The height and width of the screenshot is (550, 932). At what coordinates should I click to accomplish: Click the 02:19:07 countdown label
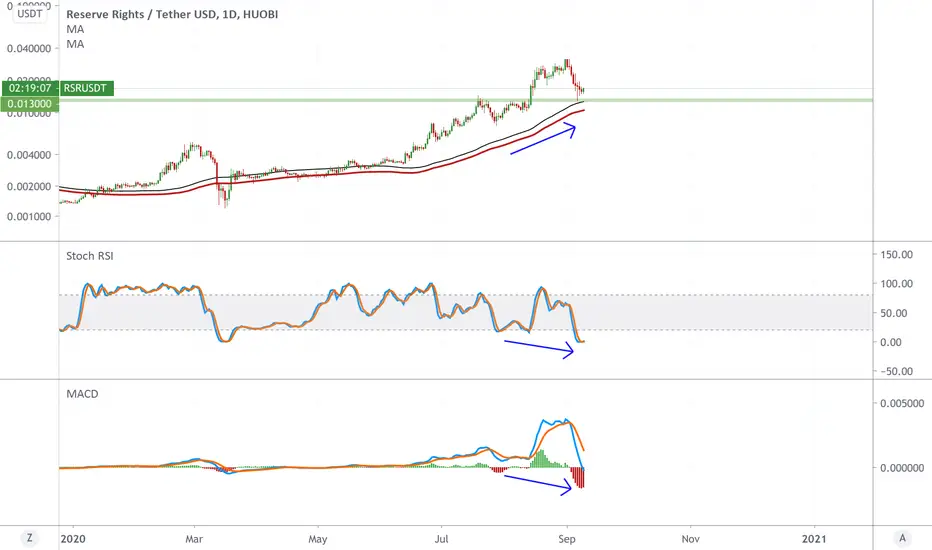pyautogui.click(x=30, y=88)
